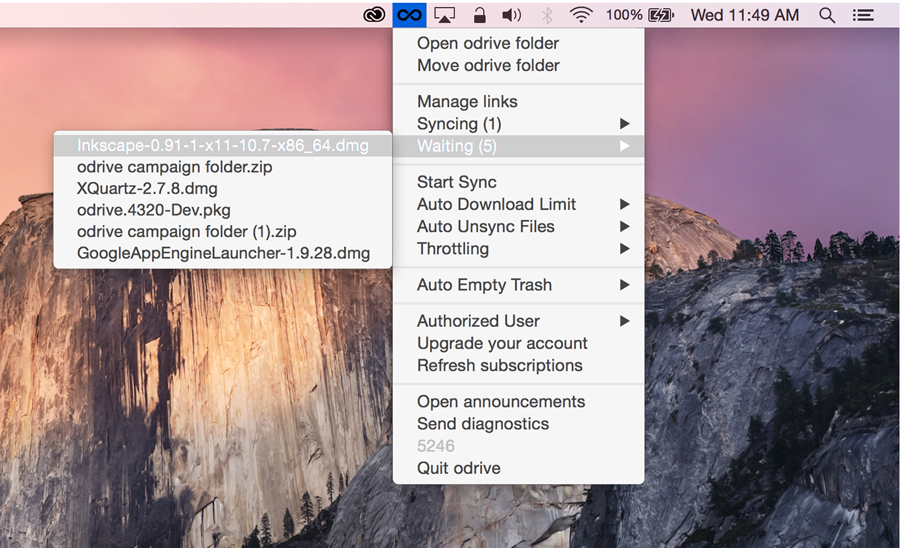Expand Auto Download Limit submenu arrow
Viewport: 900px width, 548px height.
click(625, 204)
